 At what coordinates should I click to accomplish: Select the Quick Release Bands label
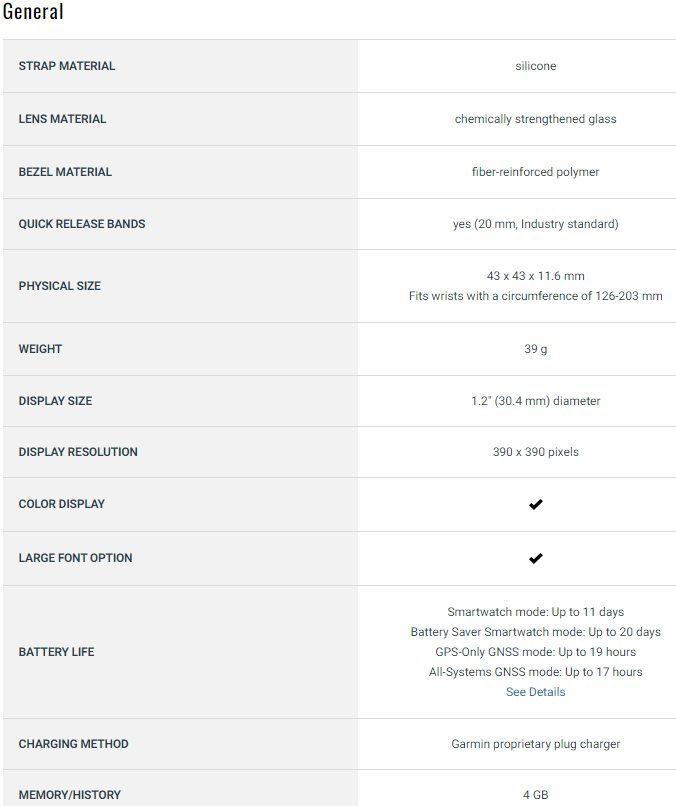(x=82, y=224)
